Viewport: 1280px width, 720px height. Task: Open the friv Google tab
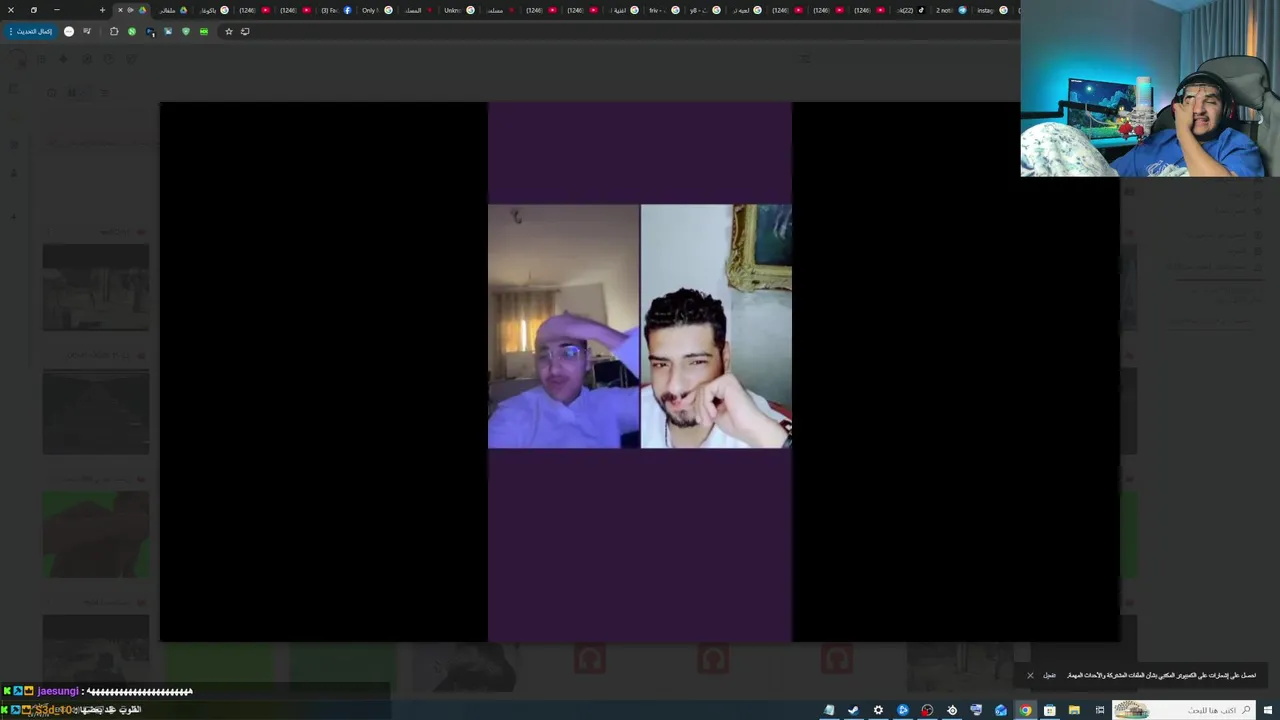click(665, 10)
